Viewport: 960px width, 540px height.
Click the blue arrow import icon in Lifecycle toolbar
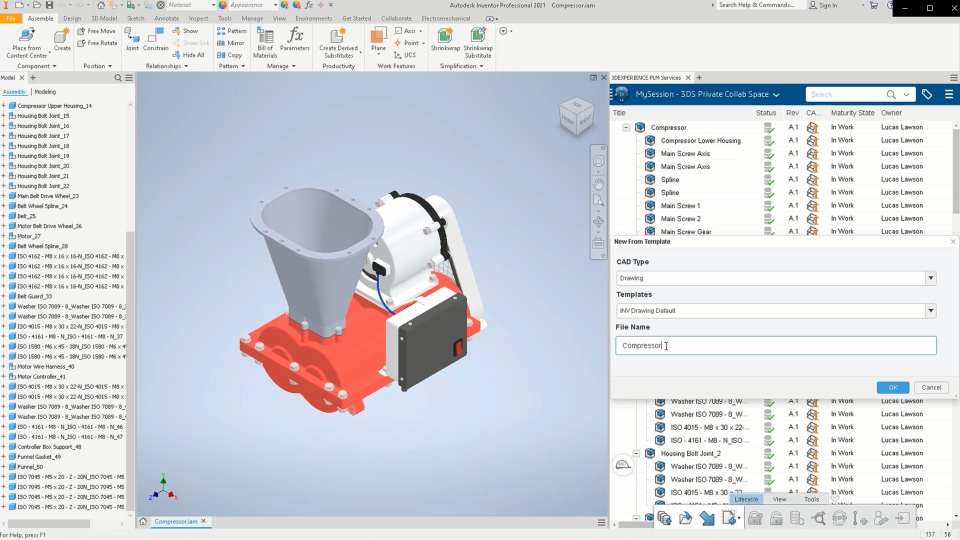click(707, 519)
